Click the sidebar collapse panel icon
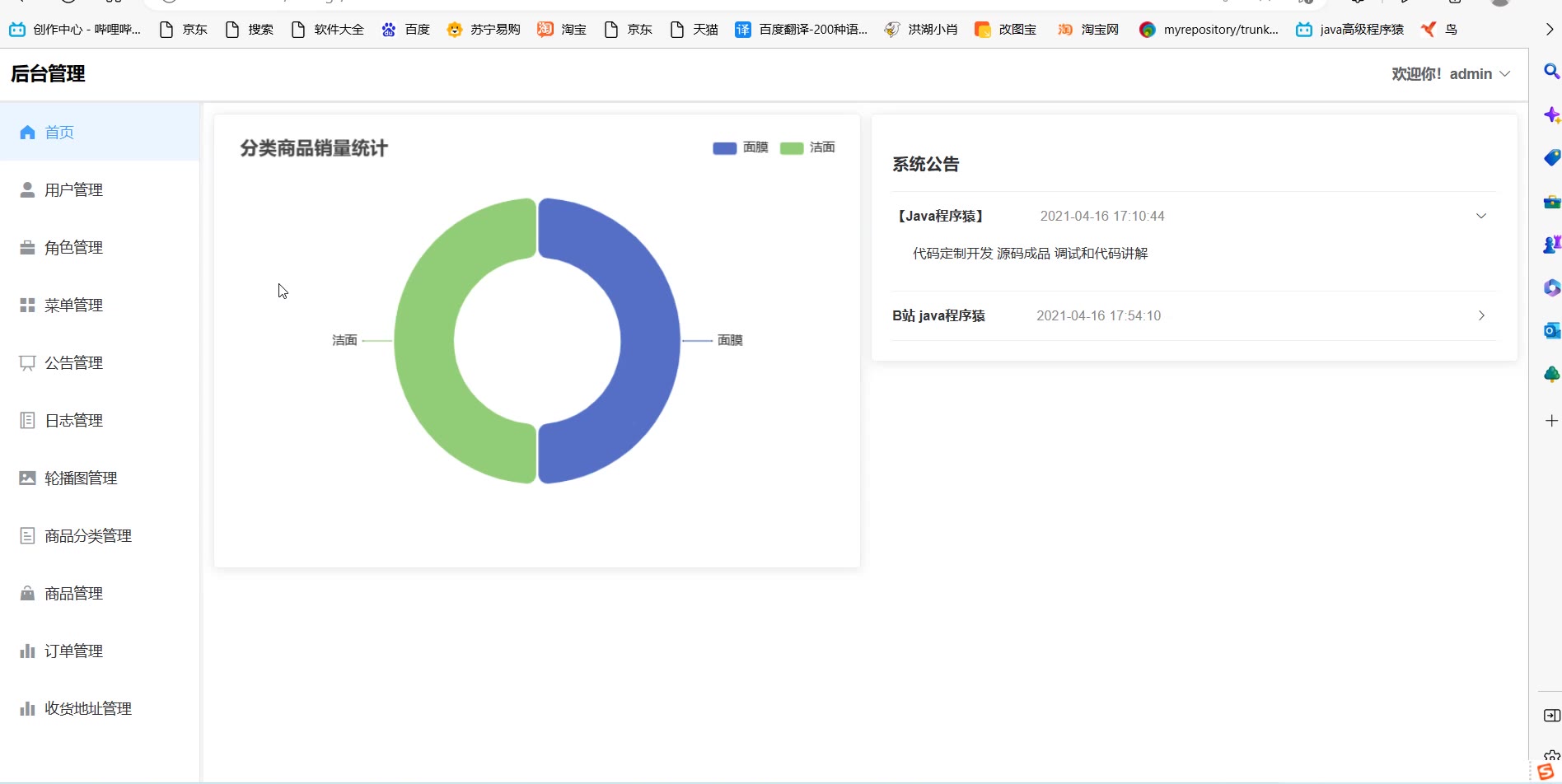Screen dimensions: 1562x784 coord(1551,716)
